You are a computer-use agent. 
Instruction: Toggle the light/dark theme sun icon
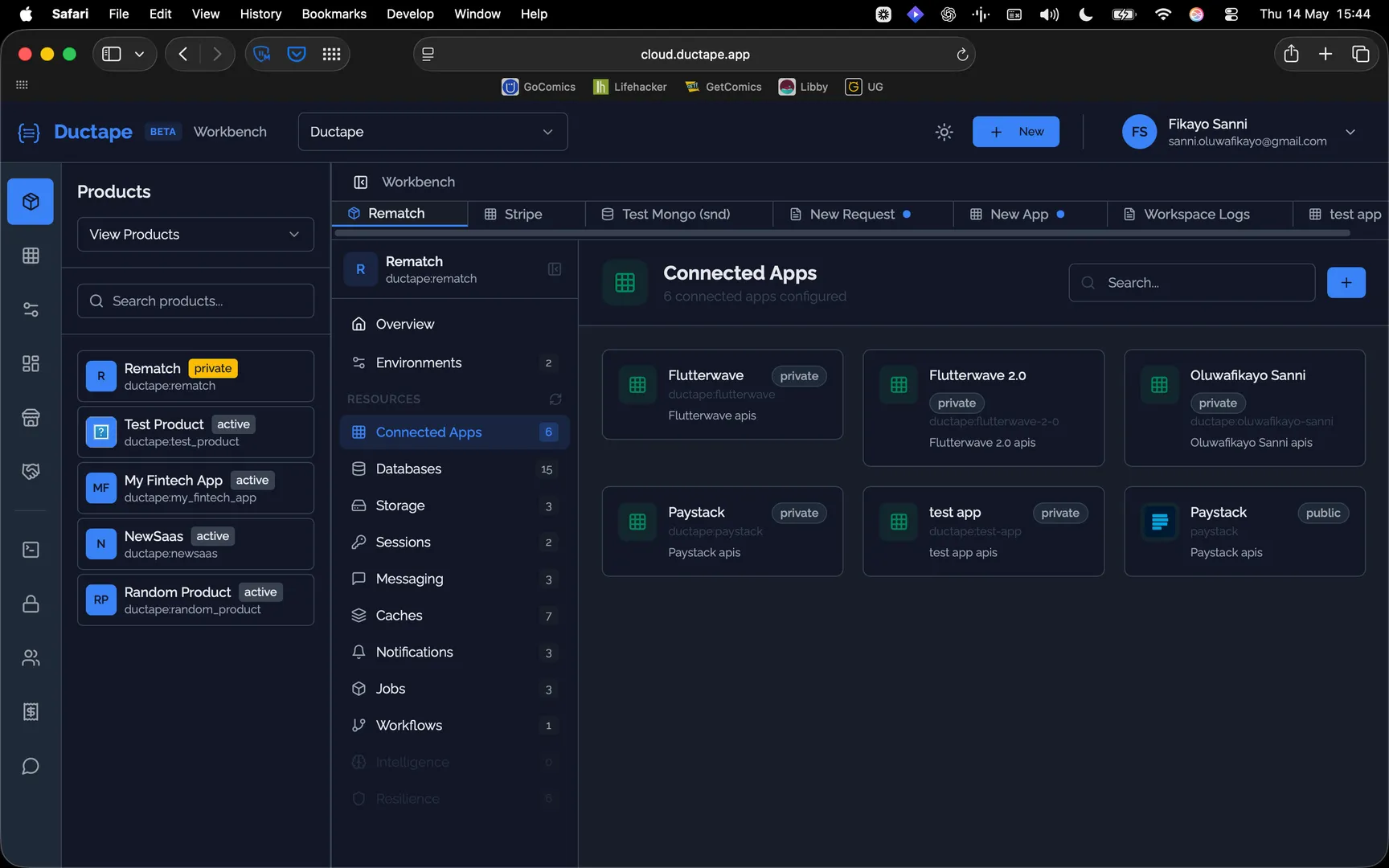pos(944,132)
